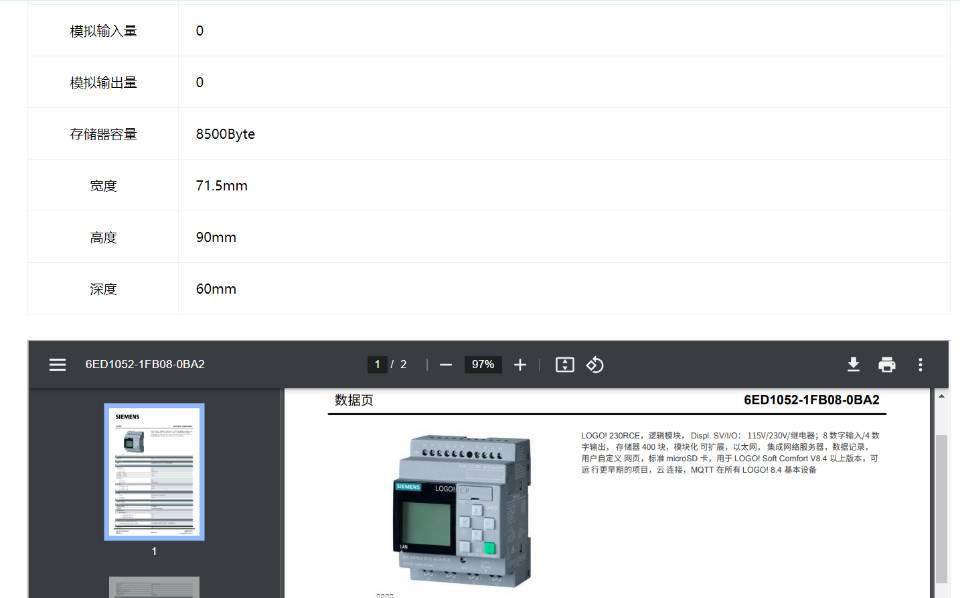This screenshot has height=598, width=960.
Task: Click the 8500Byte memory value
Action: coord(225,134)
